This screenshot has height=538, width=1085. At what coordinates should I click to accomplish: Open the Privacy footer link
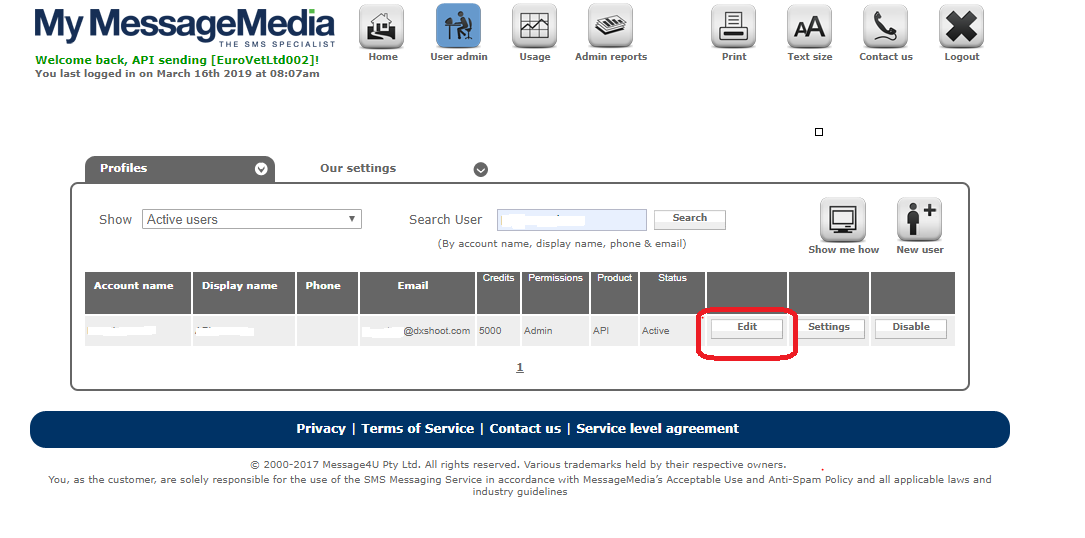click(321, 429)
